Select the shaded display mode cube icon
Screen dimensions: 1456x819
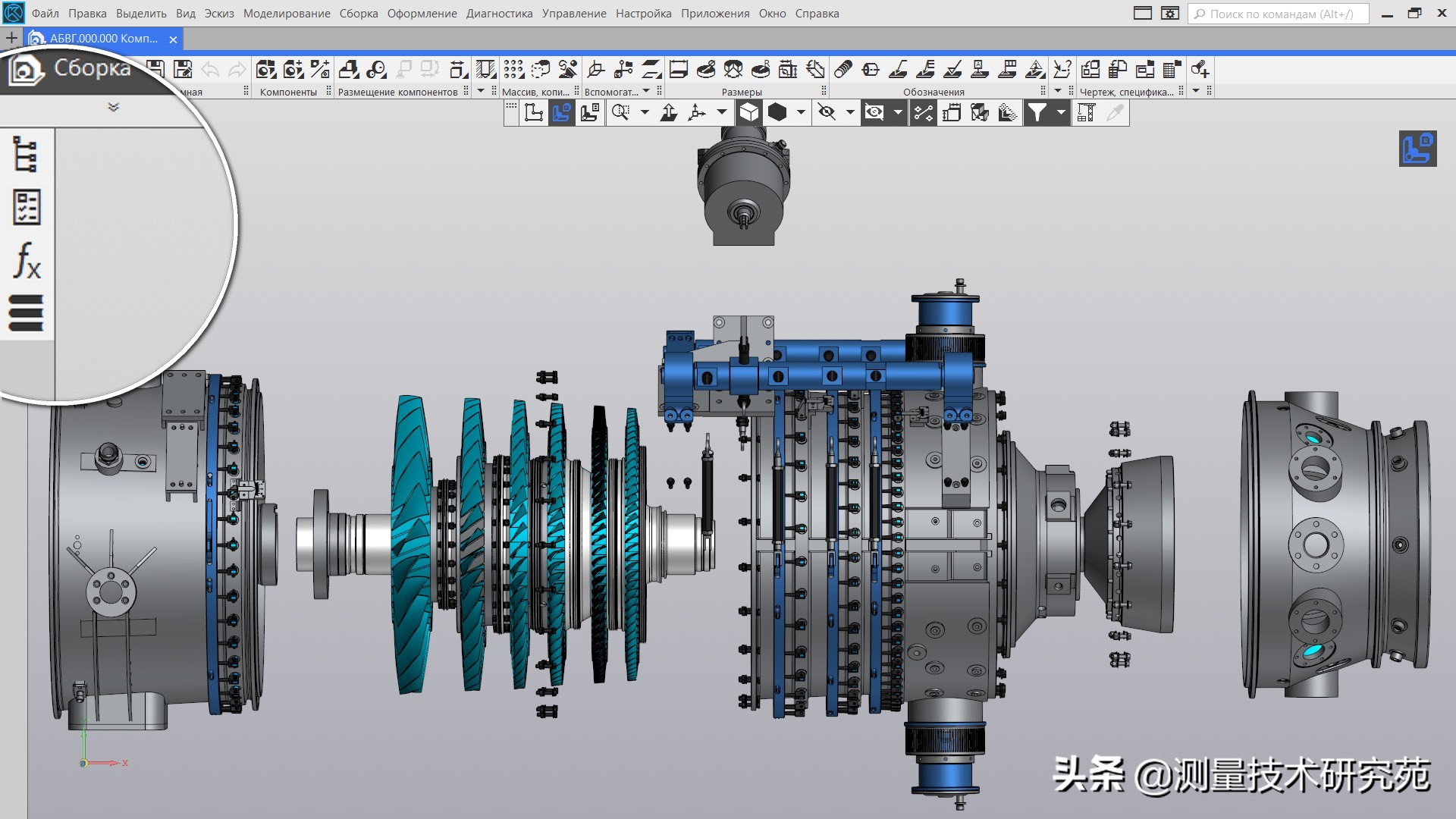click(x=748, y=112)
